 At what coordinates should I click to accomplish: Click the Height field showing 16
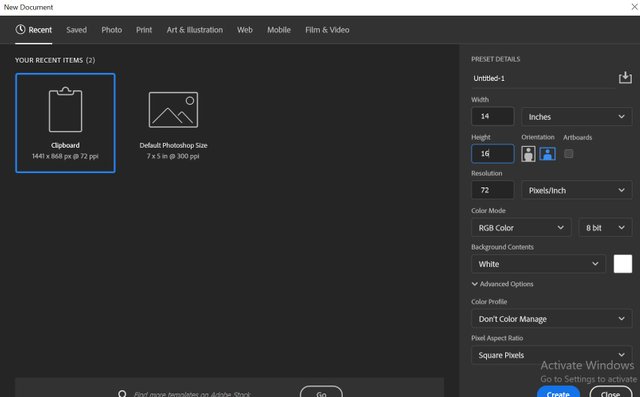(x=493, y=154)
